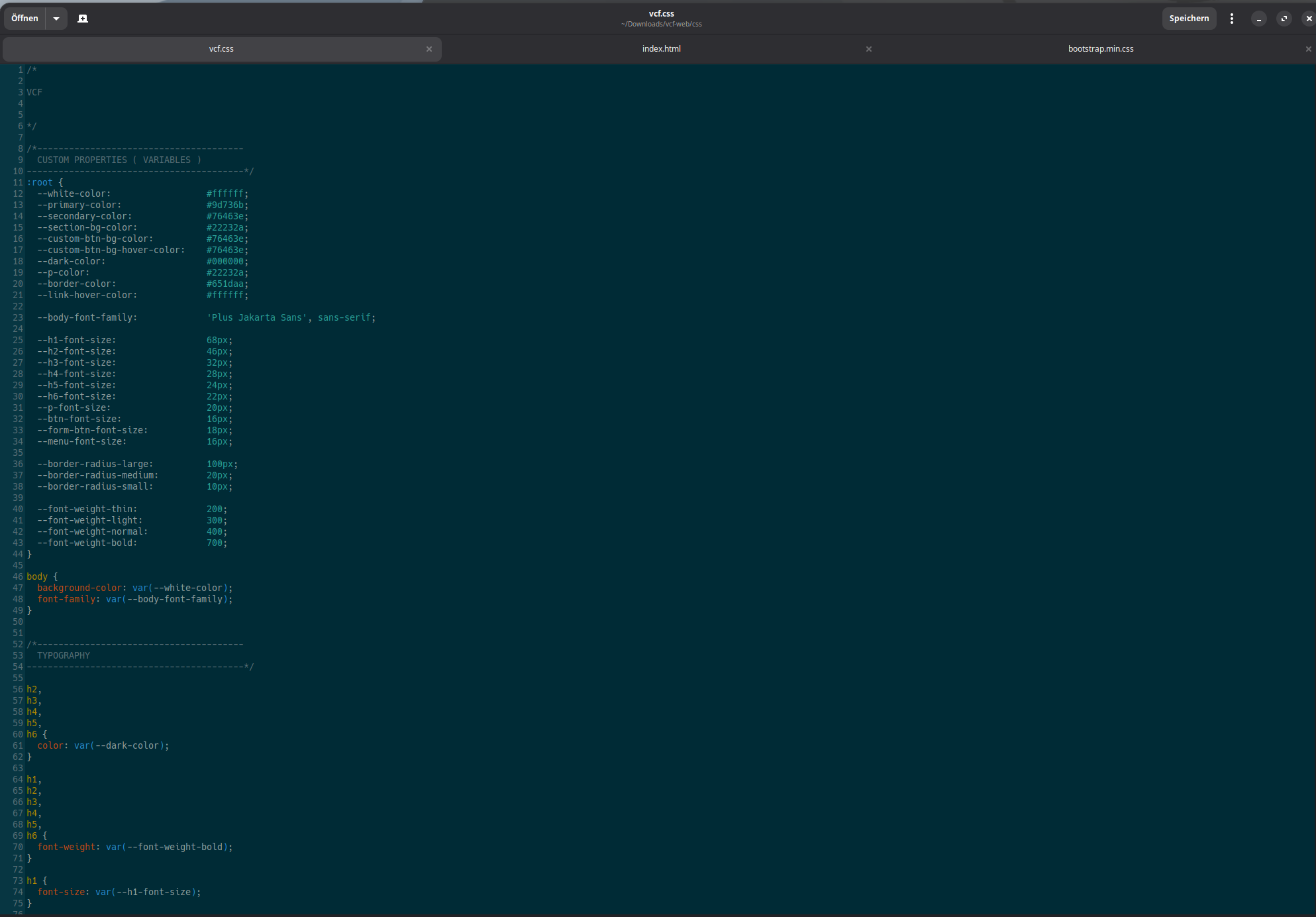Close the index.html tab
Image resolution: width=1316 pixels, height=917 pixels.
(x=868, y=49)
